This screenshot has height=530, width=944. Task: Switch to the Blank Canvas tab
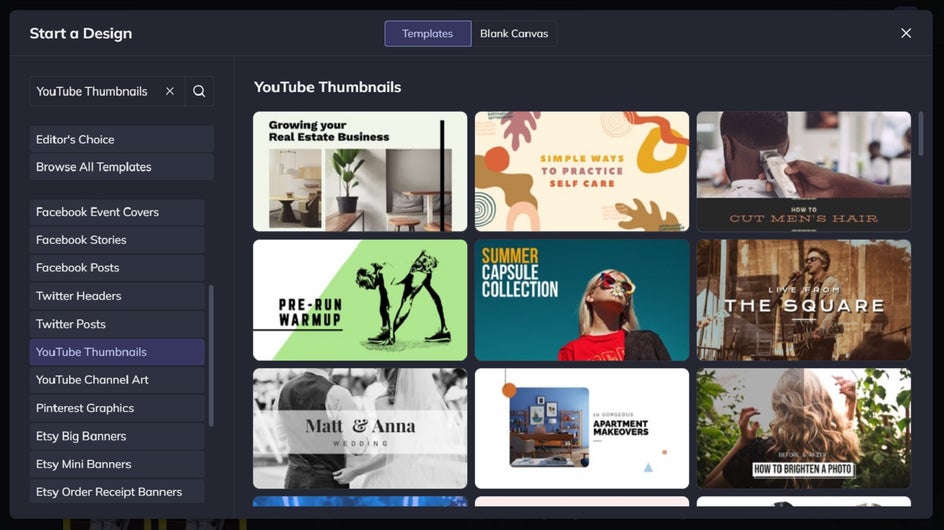pos(514,33)
